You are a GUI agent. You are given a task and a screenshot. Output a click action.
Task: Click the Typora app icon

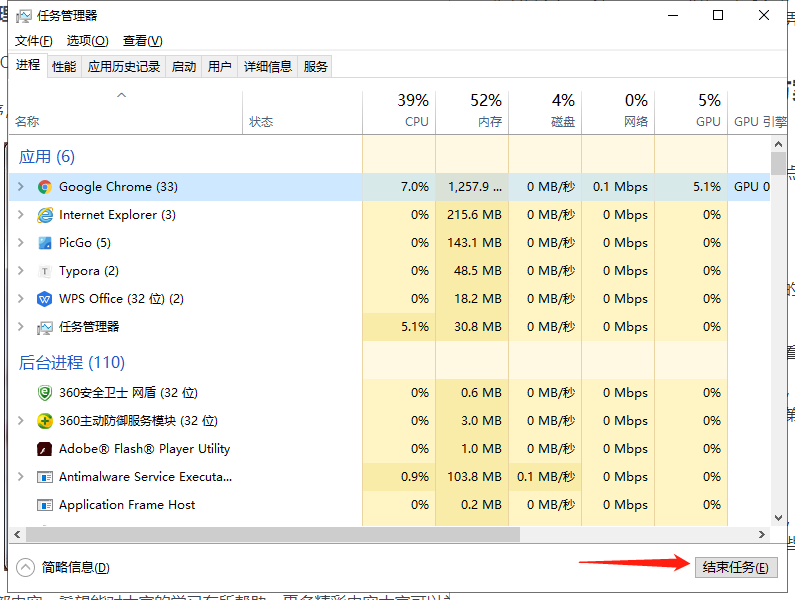45,271
